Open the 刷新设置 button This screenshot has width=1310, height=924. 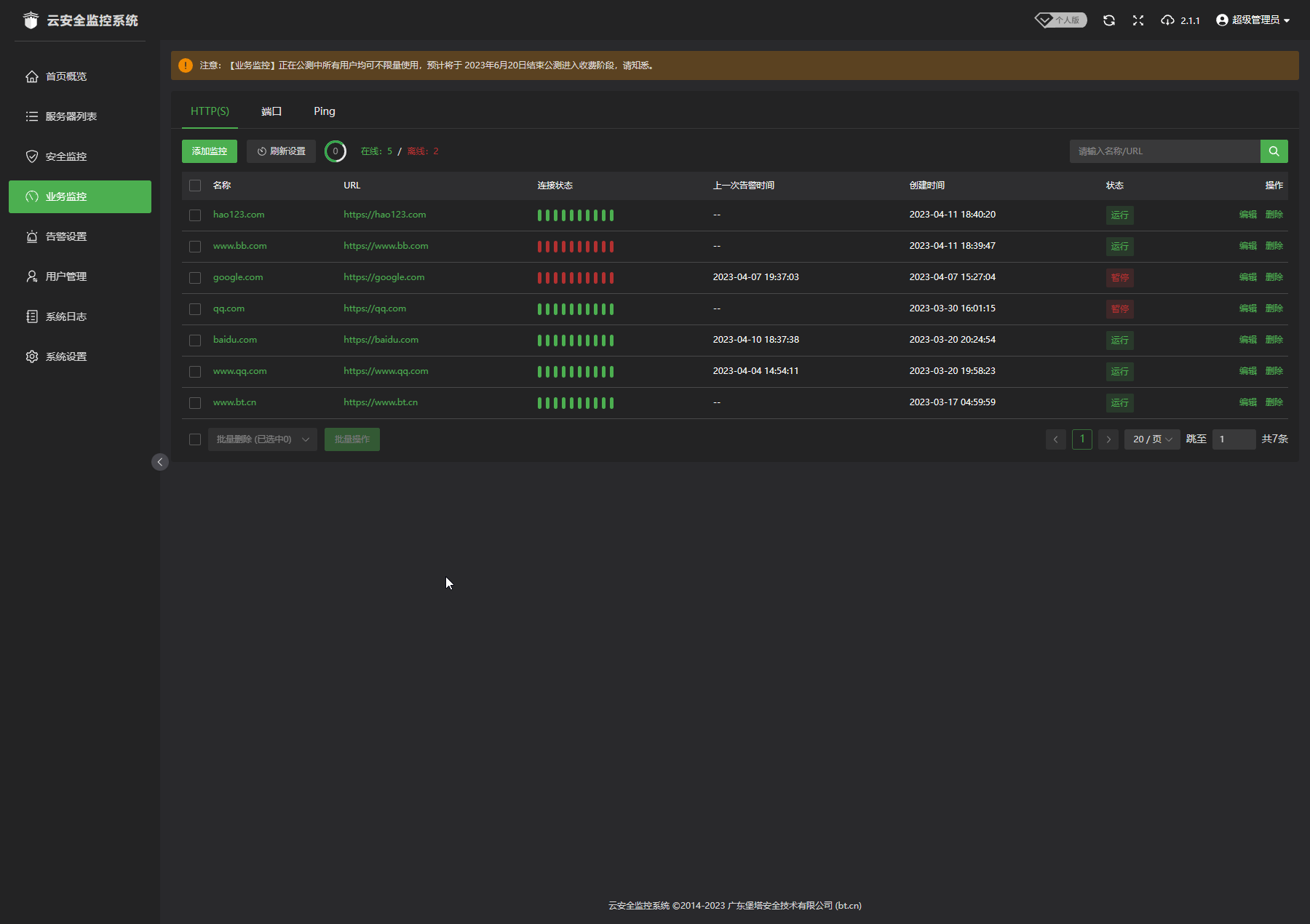click(x=281, y=151)
